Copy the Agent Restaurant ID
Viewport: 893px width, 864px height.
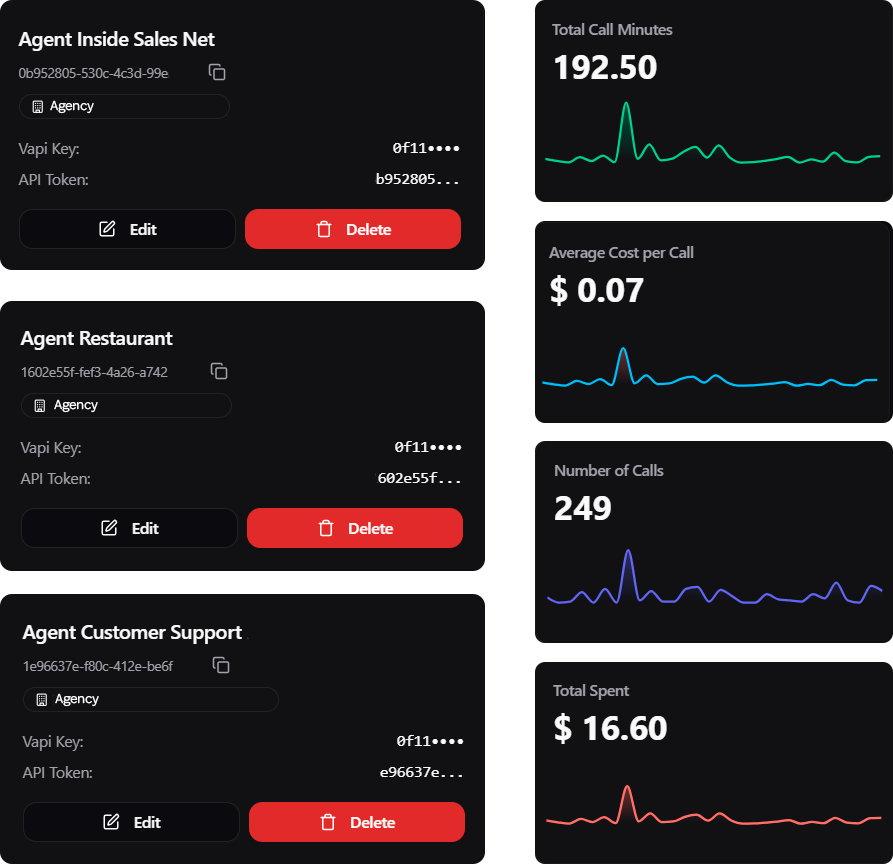point(219,371)
